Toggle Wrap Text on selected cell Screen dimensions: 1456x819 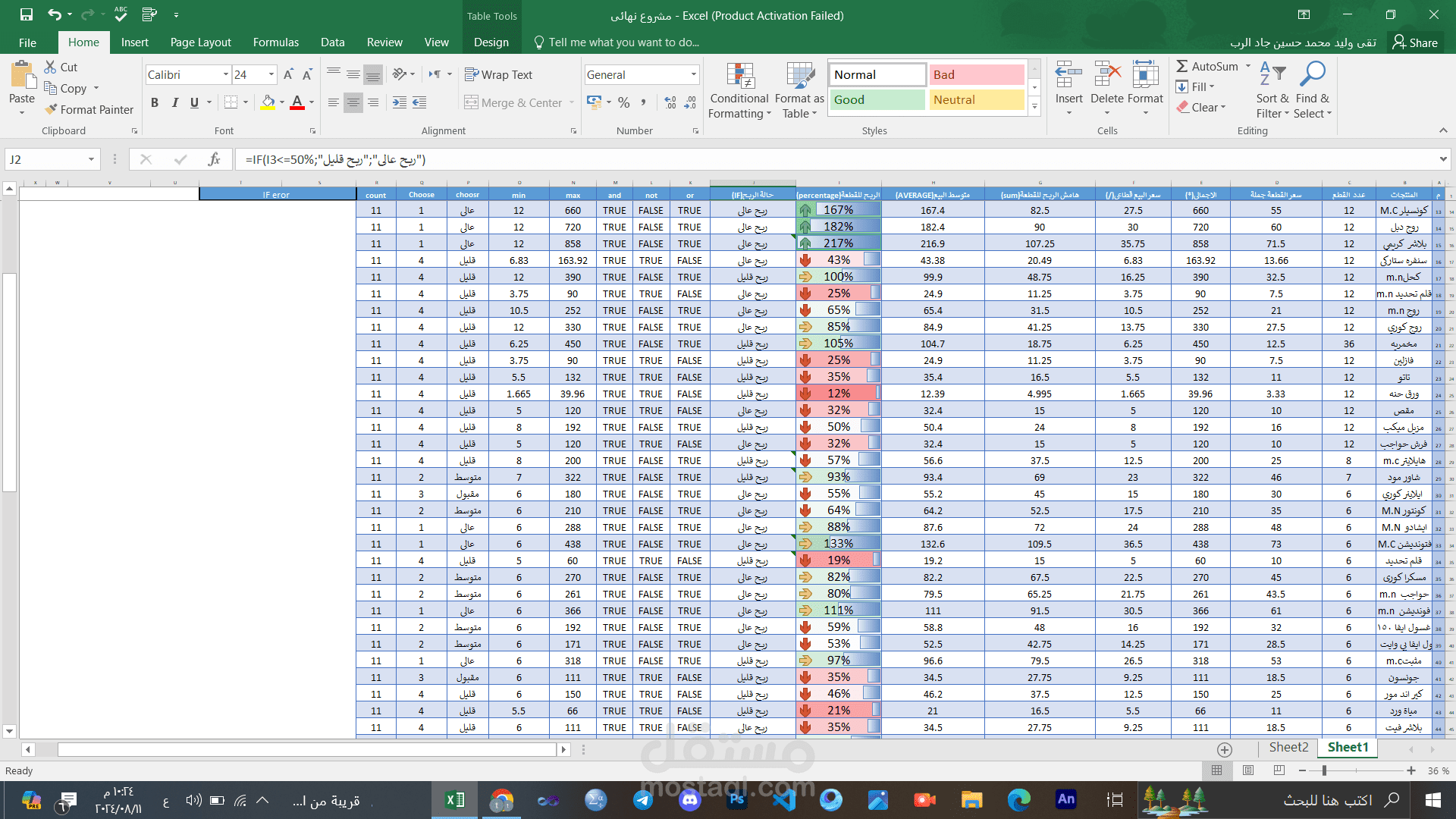(498, 74)
